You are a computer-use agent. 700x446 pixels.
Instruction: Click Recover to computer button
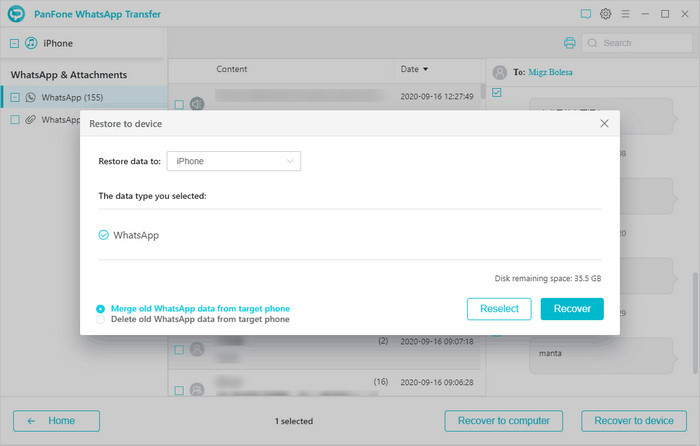coord(504,421)
